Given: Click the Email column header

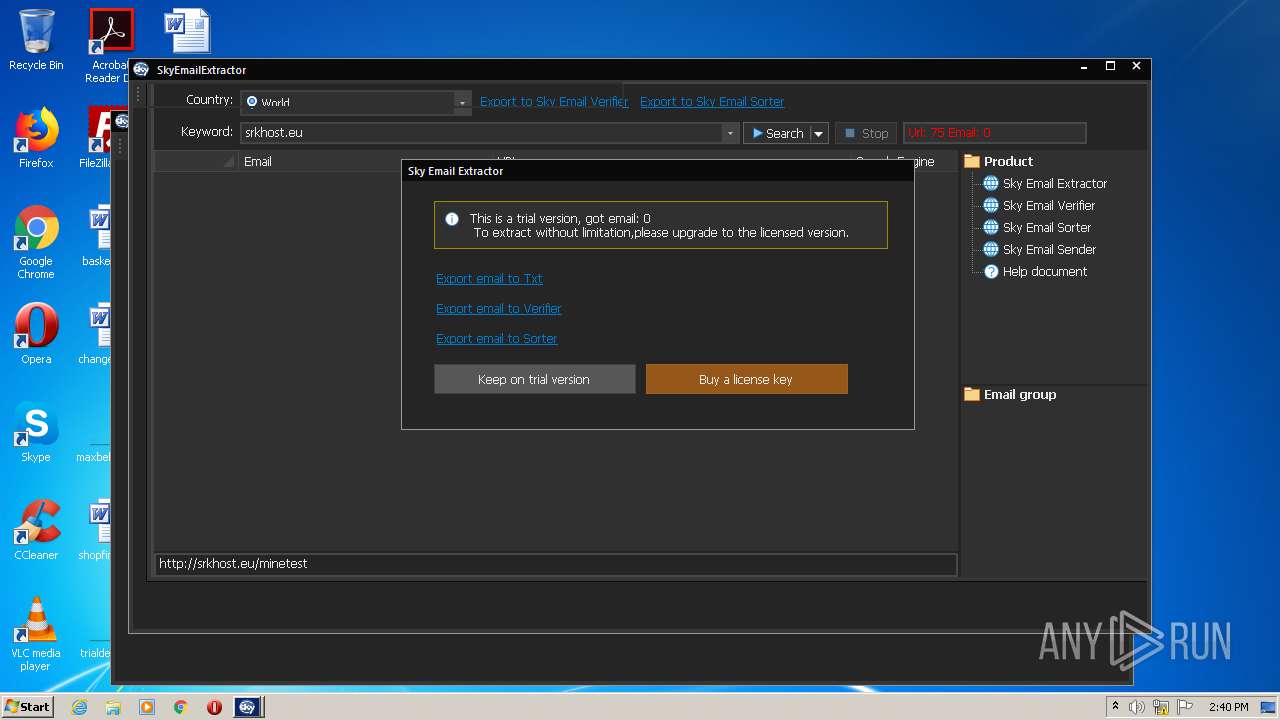Looking at the screenshot, I should tap(320, 161).
